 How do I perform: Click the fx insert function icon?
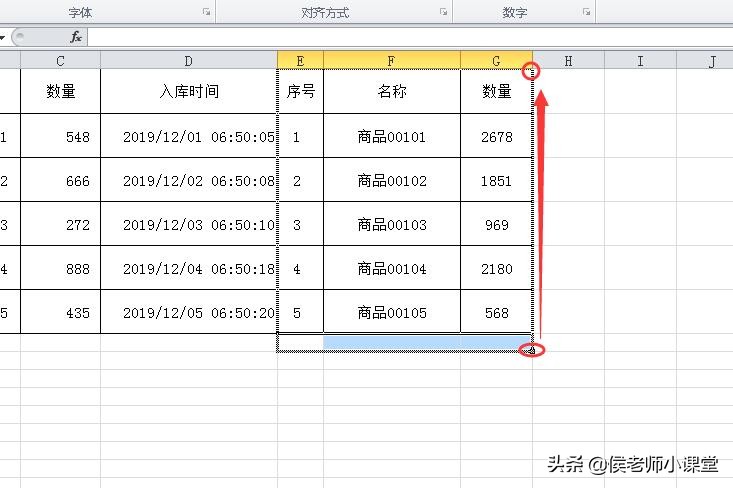coord(76,36)
